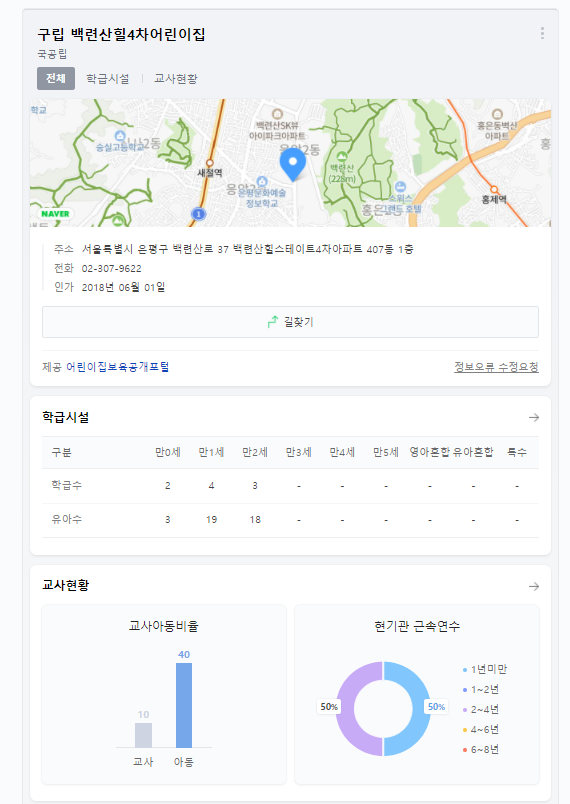Click the 특수 column header
The image size is (570, 804).
517,452
